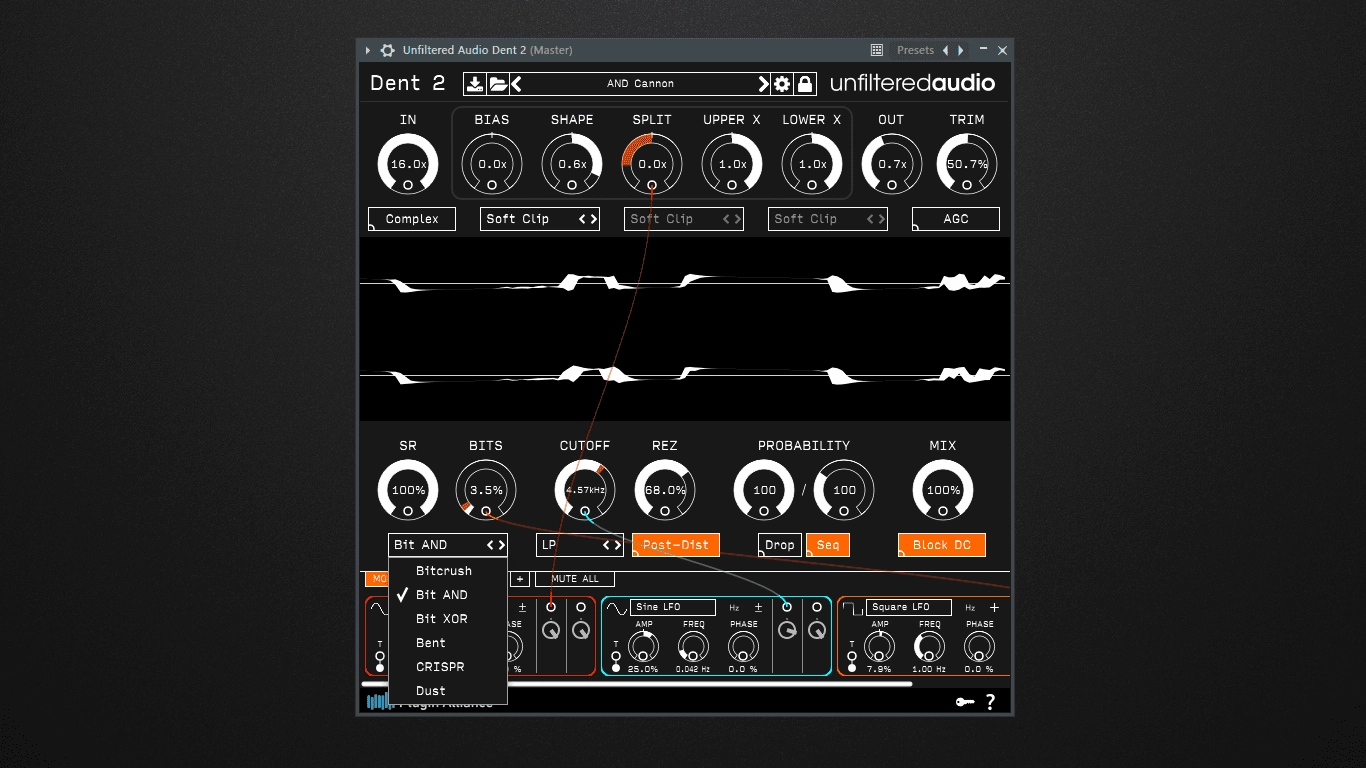
Task: Select next preset arrow next to Presets
Action: [961, 50]
